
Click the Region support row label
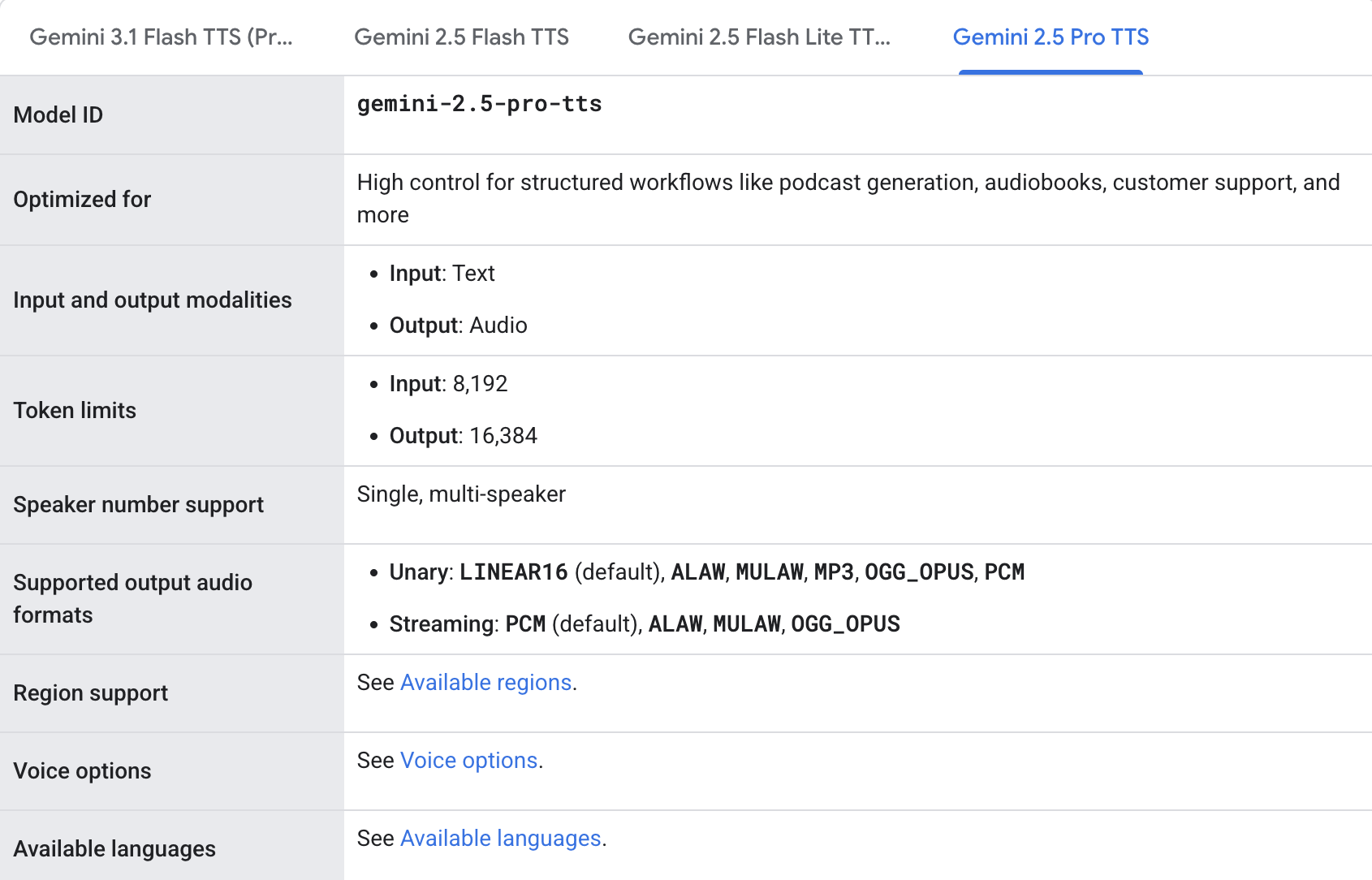(91, 693)
